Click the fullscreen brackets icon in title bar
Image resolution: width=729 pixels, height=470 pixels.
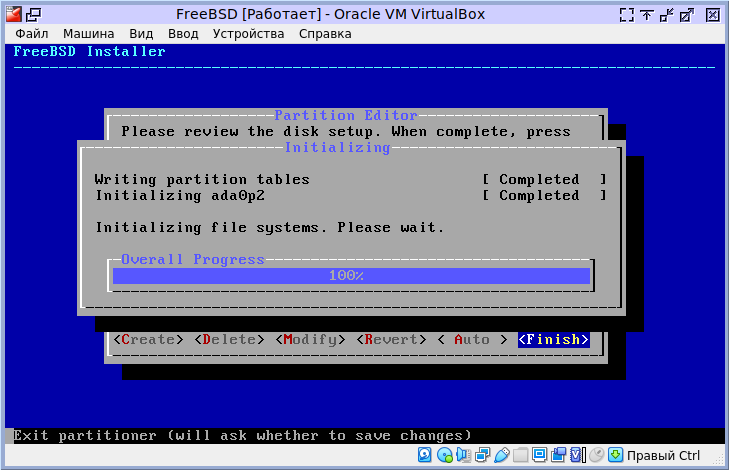click(627, 15)
